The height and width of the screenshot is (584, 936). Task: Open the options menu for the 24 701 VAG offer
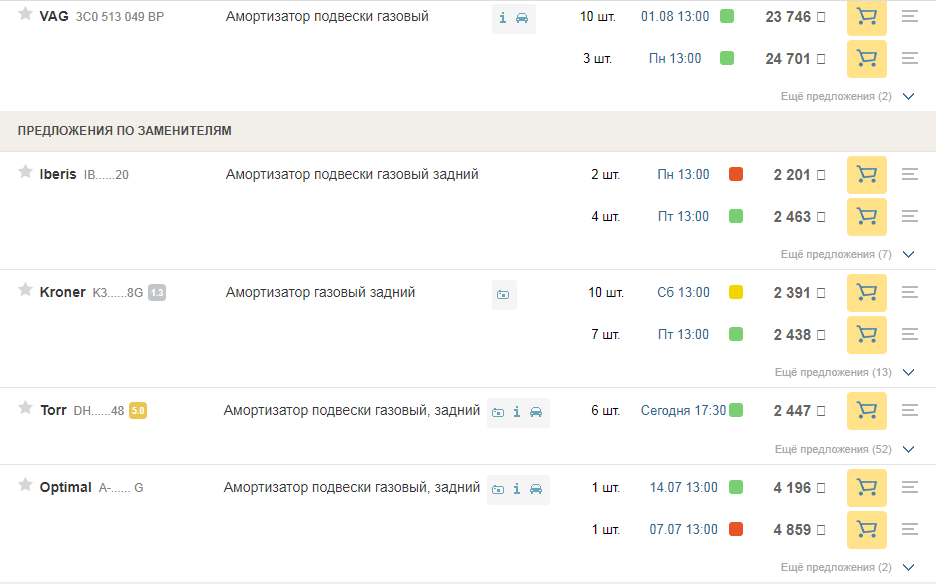click(x=909, y=58)
